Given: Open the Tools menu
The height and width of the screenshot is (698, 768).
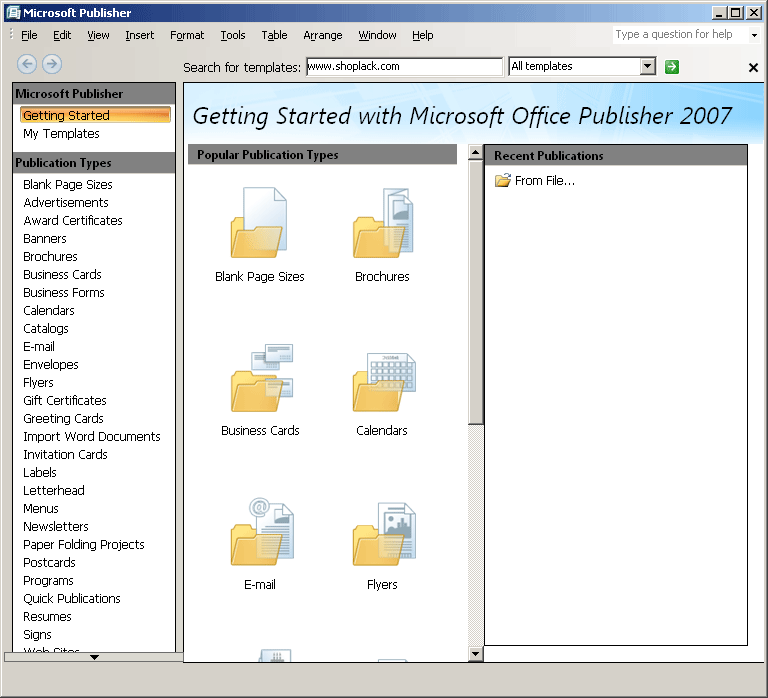Looking at the screenshot, I should [233, 35].
